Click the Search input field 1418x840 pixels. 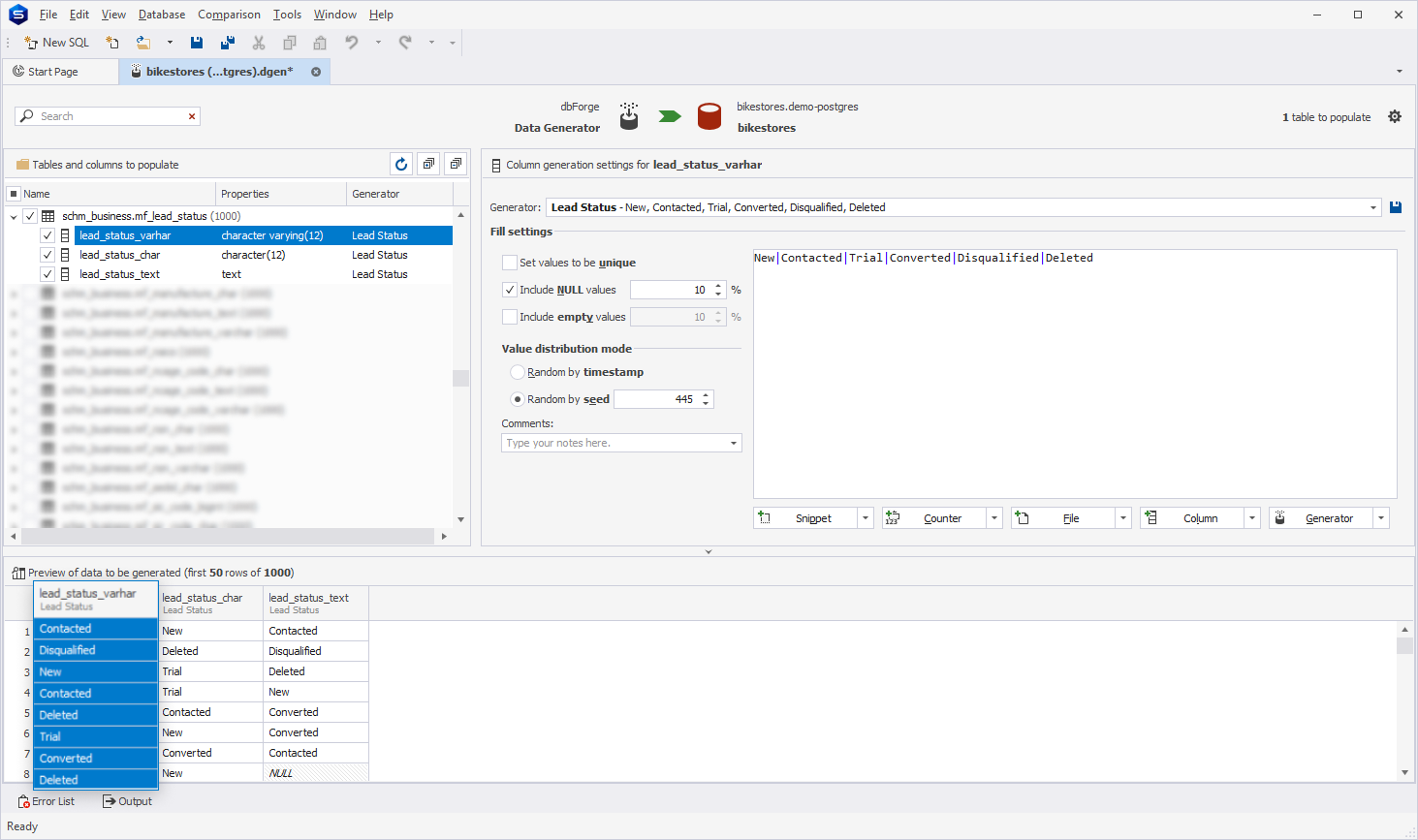107,116
